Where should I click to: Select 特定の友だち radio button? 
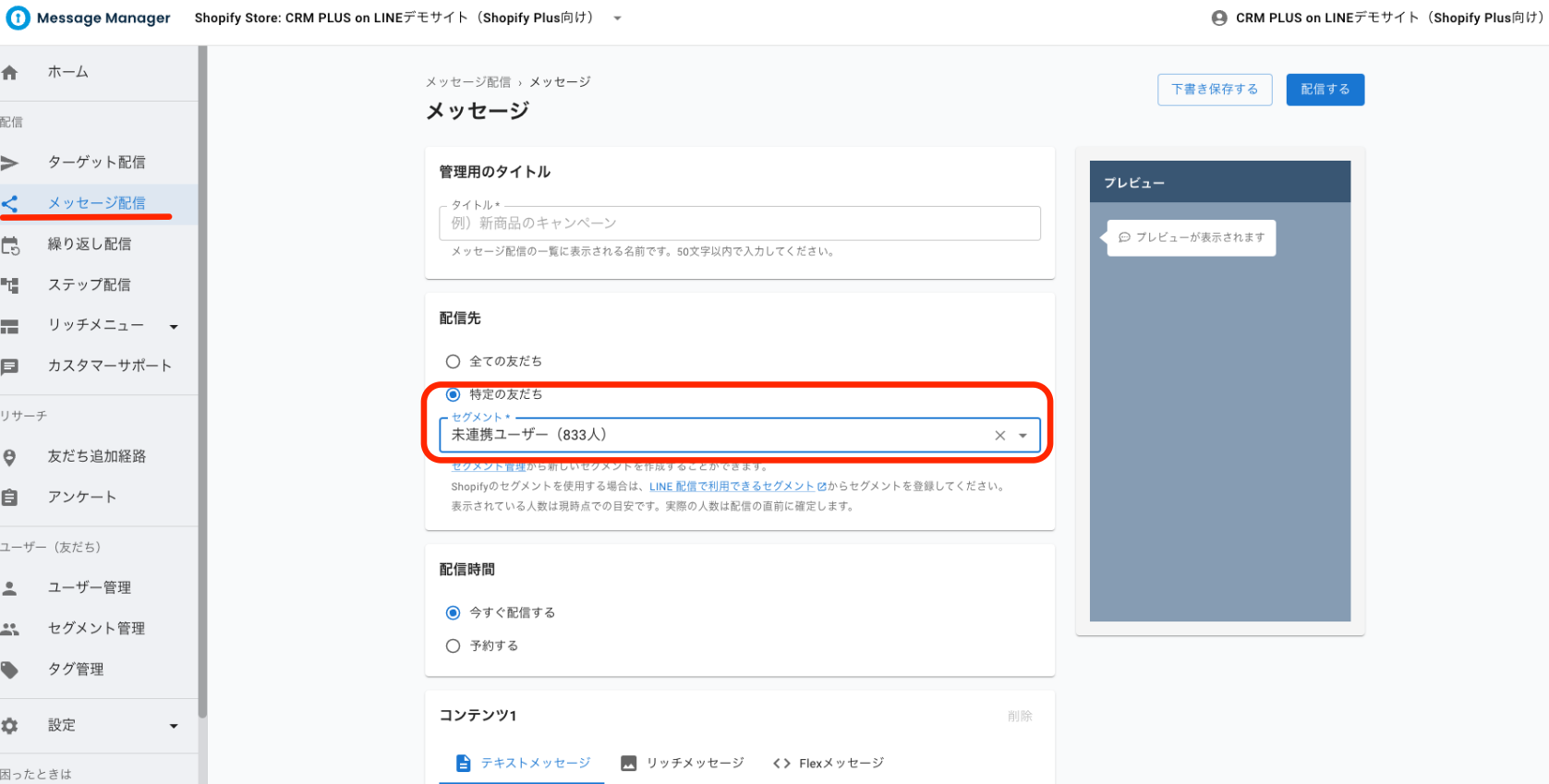(x=453, y=394)
